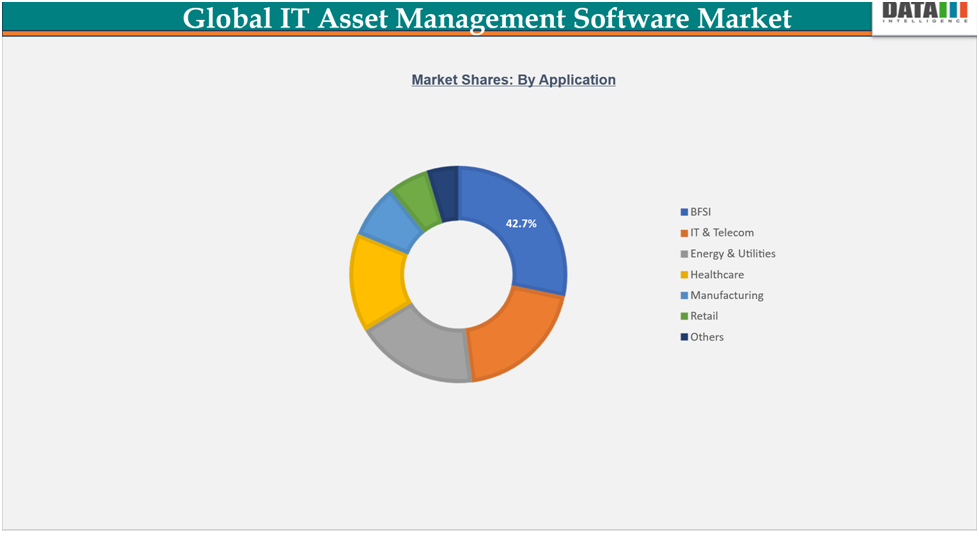This screenshot has width=979, height=552.
Task: Click the orange IT & Telecom donut slice
Action: click(516, 334)
